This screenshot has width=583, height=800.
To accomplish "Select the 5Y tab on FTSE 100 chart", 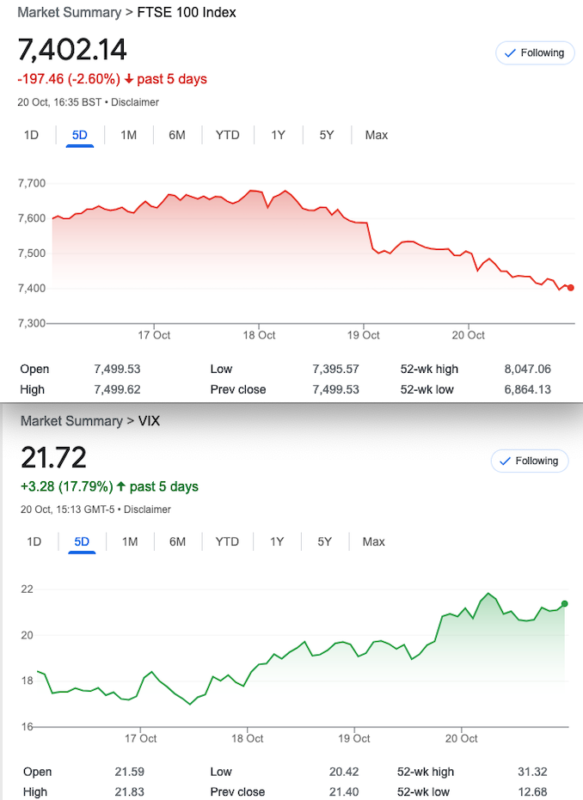I will [x=326, y=135].
